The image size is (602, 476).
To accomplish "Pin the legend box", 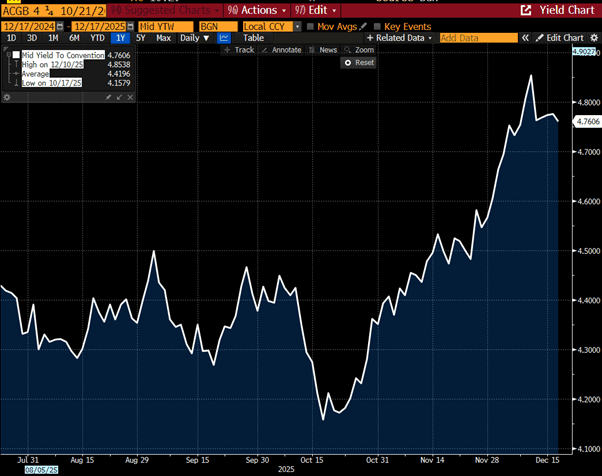I will point(108,98).
